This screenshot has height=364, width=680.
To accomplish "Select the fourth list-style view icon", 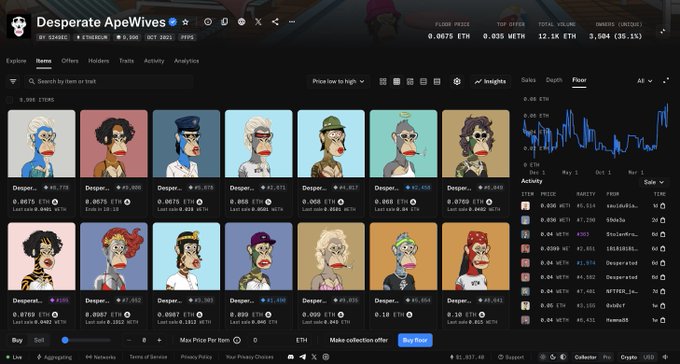I will pyautogui.click(x=423, y=82).
